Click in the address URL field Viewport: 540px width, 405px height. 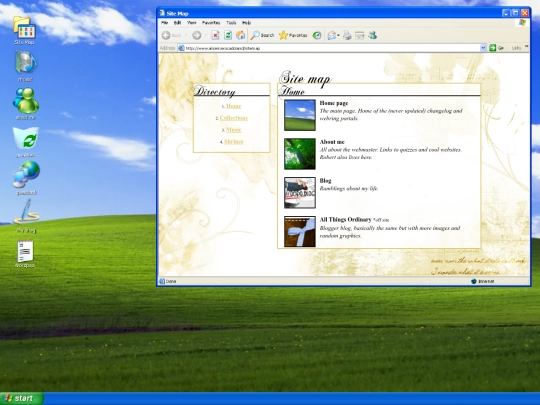point(329,48)
